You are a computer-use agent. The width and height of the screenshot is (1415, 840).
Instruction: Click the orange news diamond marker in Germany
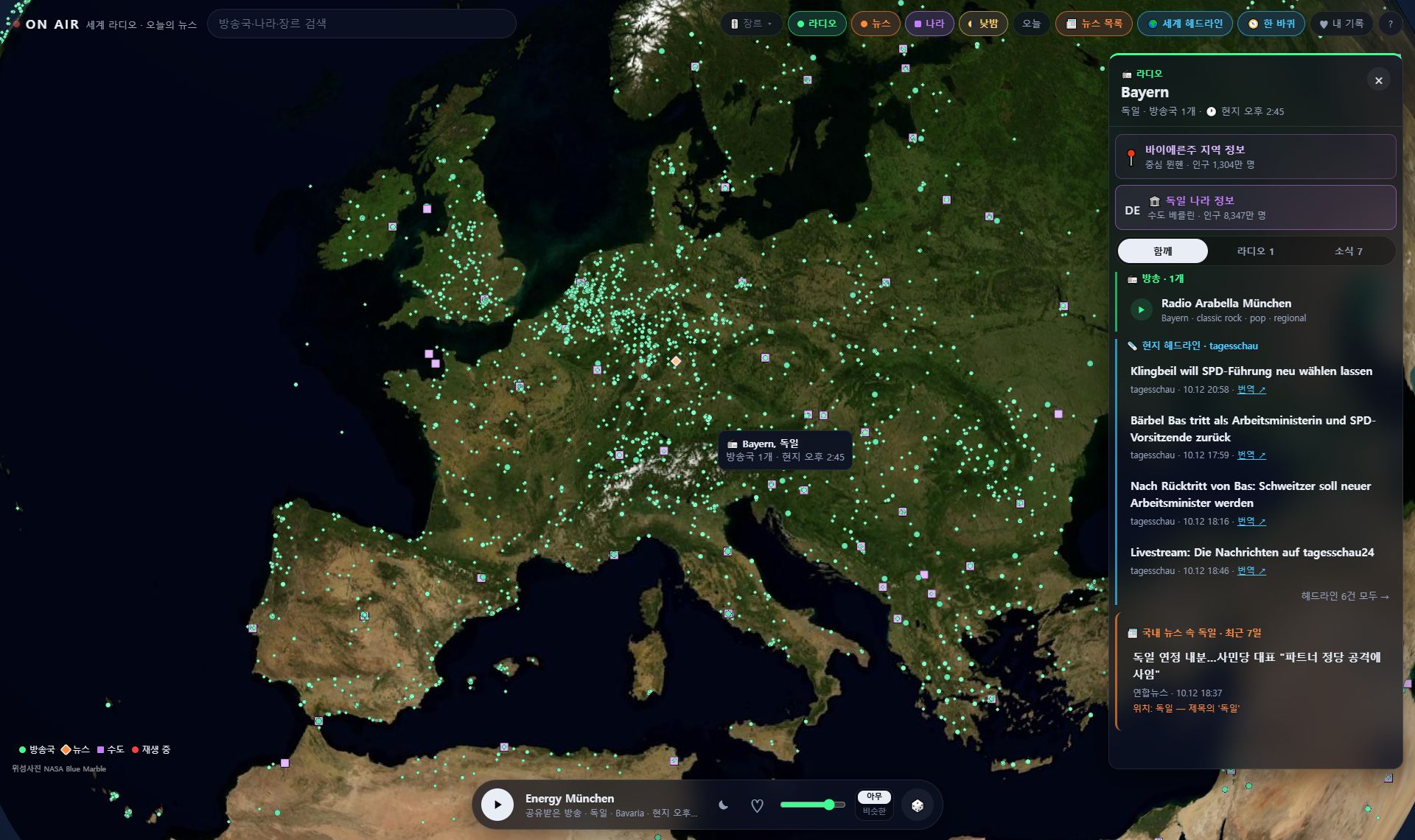(x=676, y=361)
